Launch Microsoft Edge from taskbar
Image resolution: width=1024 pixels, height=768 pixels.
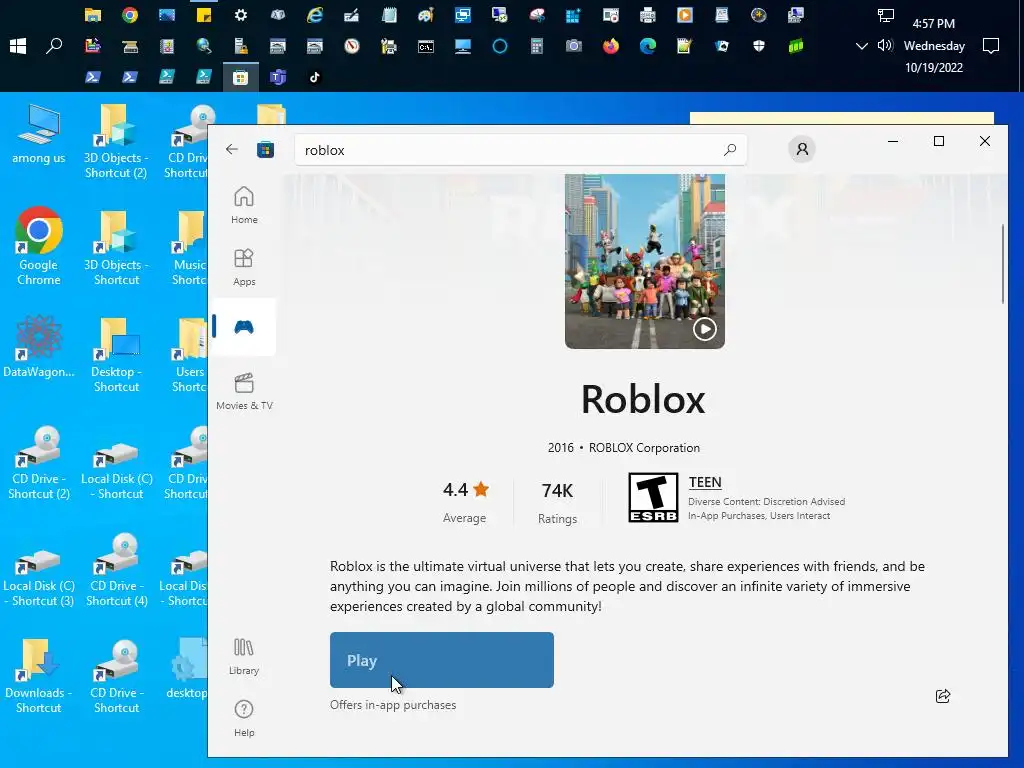(x=648, y=46)
